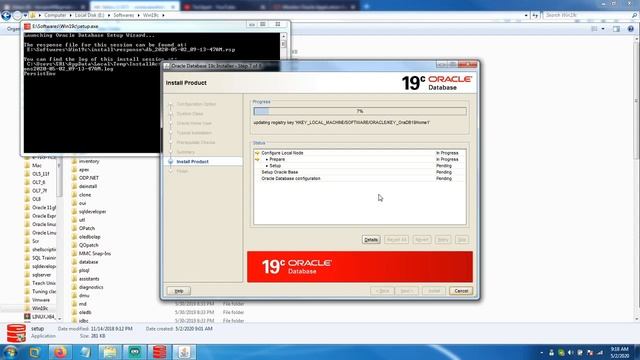640x360 pixels.
Task: Open the QOpatch folder
Action: click(89, 245)
